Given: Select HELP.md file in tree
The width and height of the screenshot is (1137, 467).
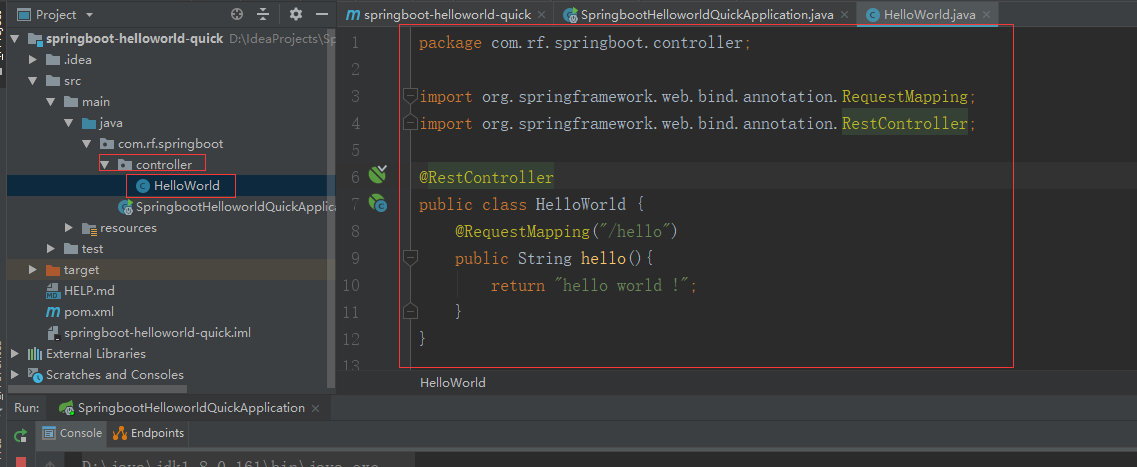Looking at the screenshot, I should point(89,291).
